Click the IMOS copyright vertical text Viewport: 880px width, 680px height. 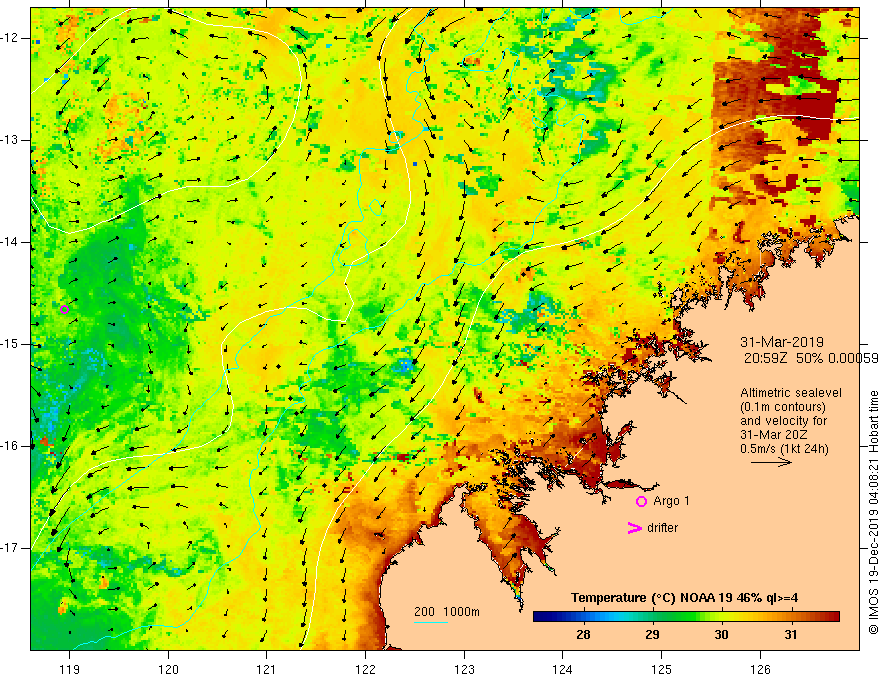[873, 513]
